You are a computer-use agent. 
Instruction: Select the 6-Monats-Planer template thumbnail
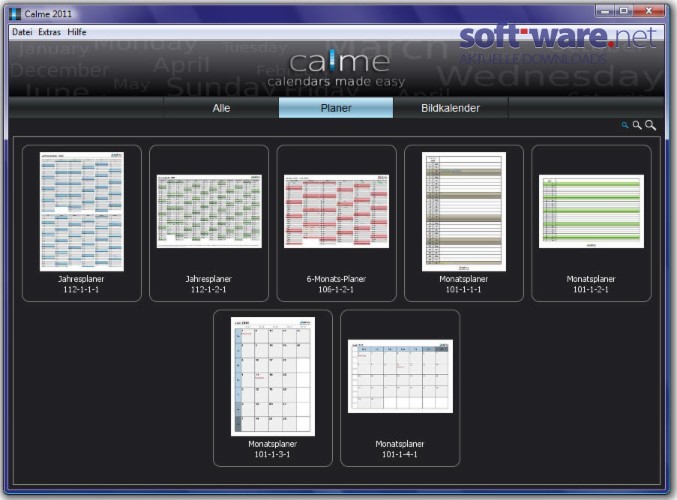[336, 211]
